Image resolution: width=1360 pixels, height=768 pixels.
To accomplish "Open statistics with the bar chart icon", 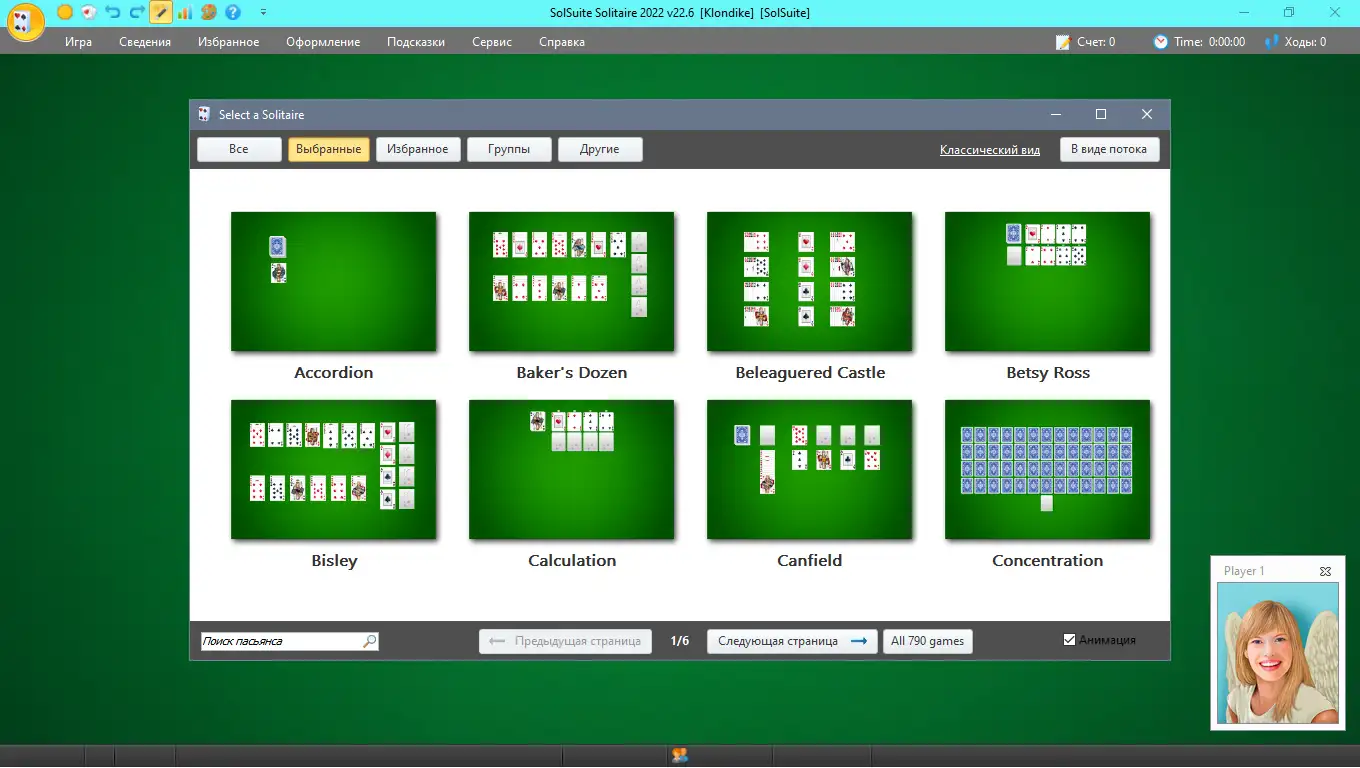I will click(185, 12).
